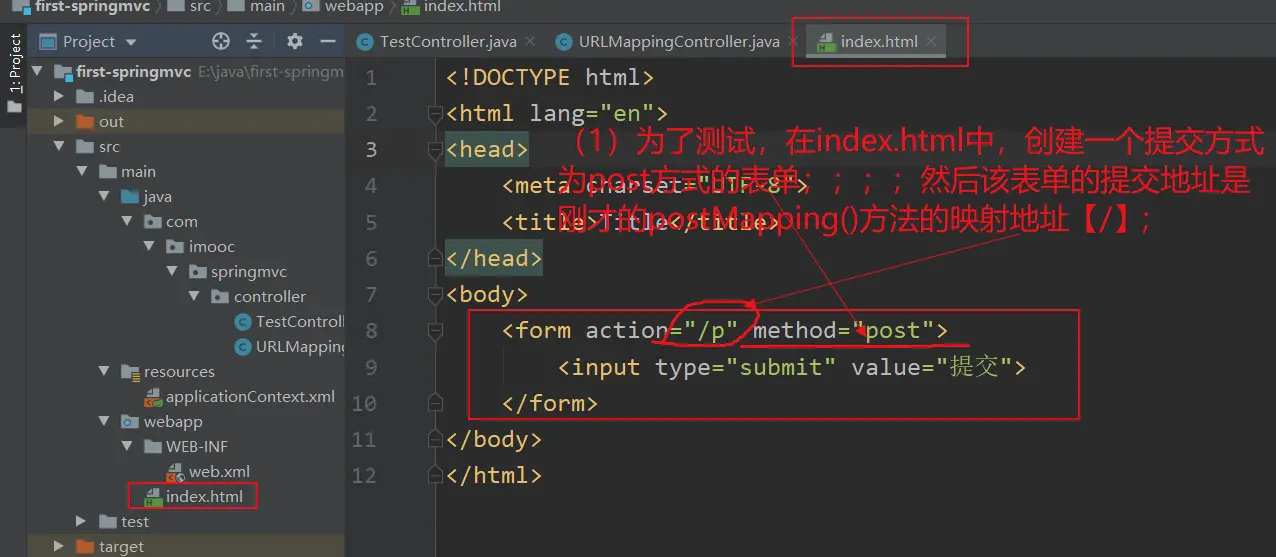Click the closing </body> tag
Viewport: 1276px width, 557px height.
(494, 439)
